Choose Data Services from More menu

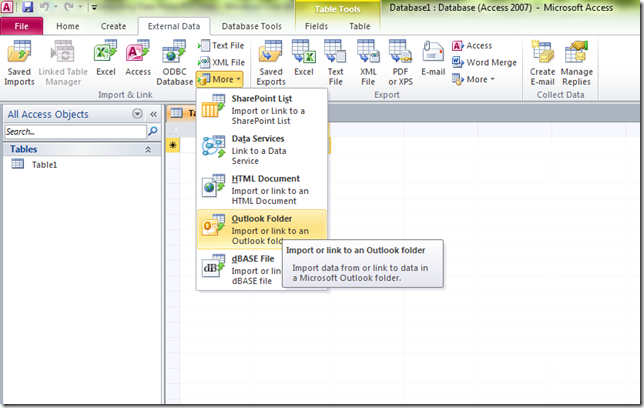[262, 150]
